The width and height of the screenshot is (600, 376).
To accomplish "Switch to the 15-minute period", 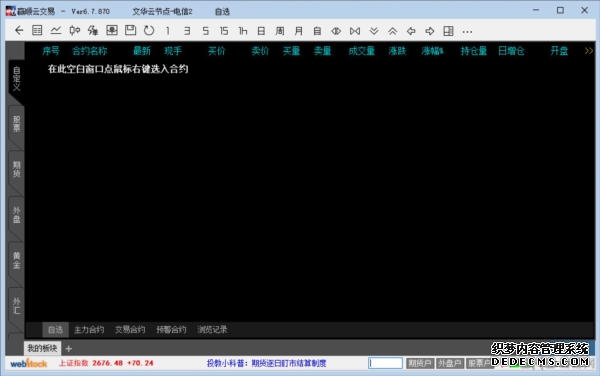I will click(224, 31).
